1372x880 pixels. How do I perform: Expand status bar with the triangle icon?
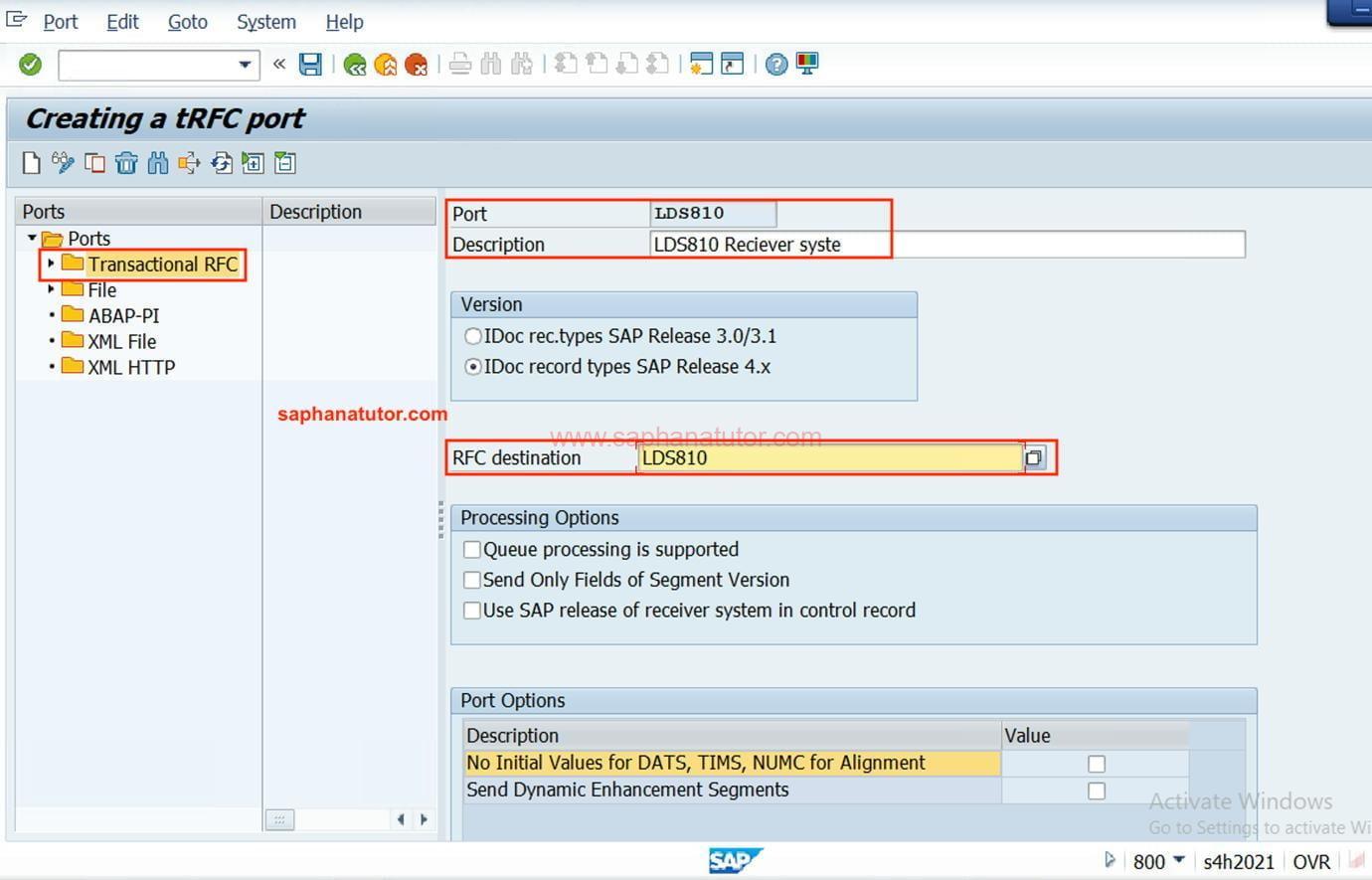coord(1111,860)
